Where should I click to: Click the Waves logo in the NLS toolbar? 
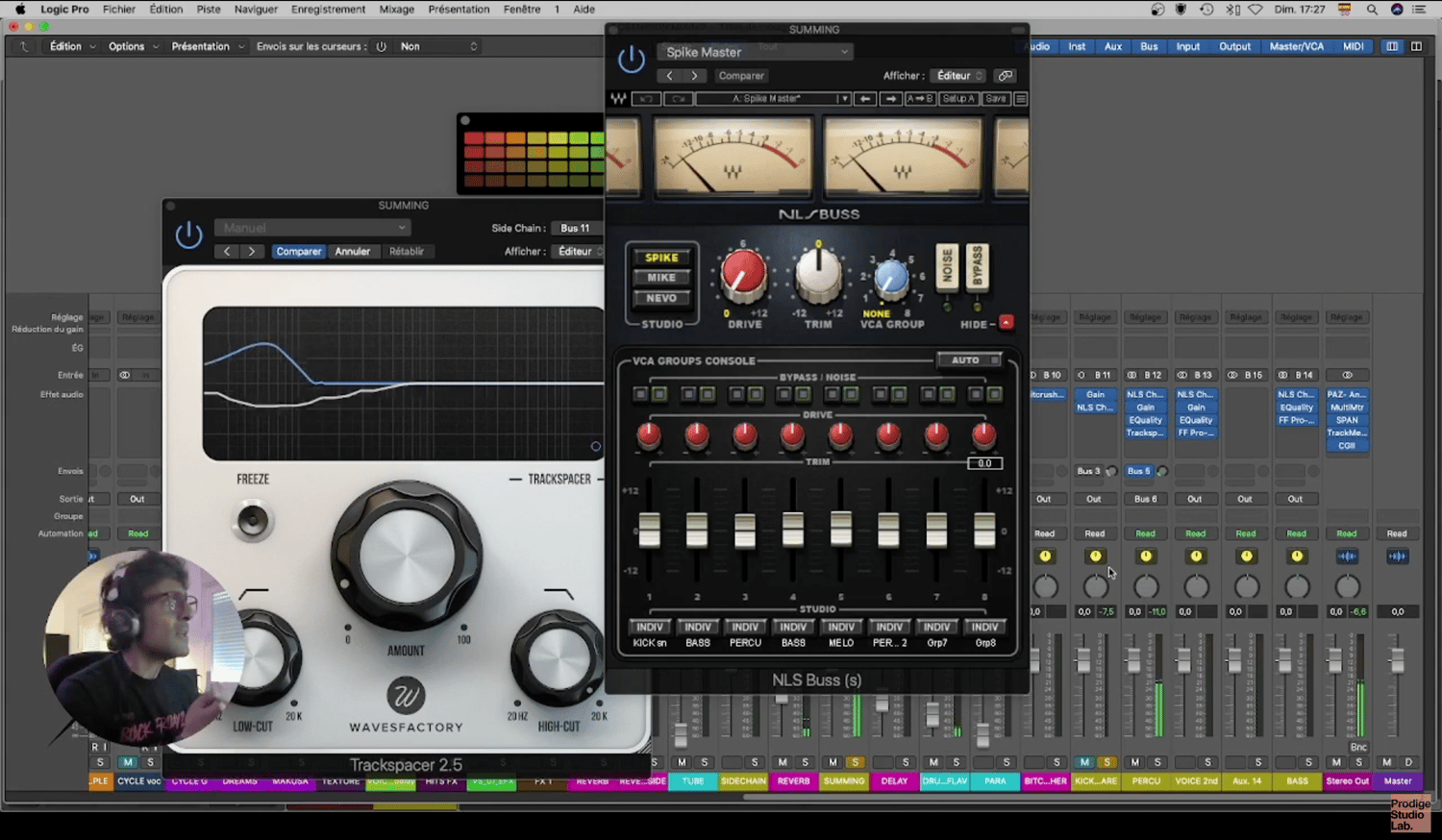pos(618,98)
